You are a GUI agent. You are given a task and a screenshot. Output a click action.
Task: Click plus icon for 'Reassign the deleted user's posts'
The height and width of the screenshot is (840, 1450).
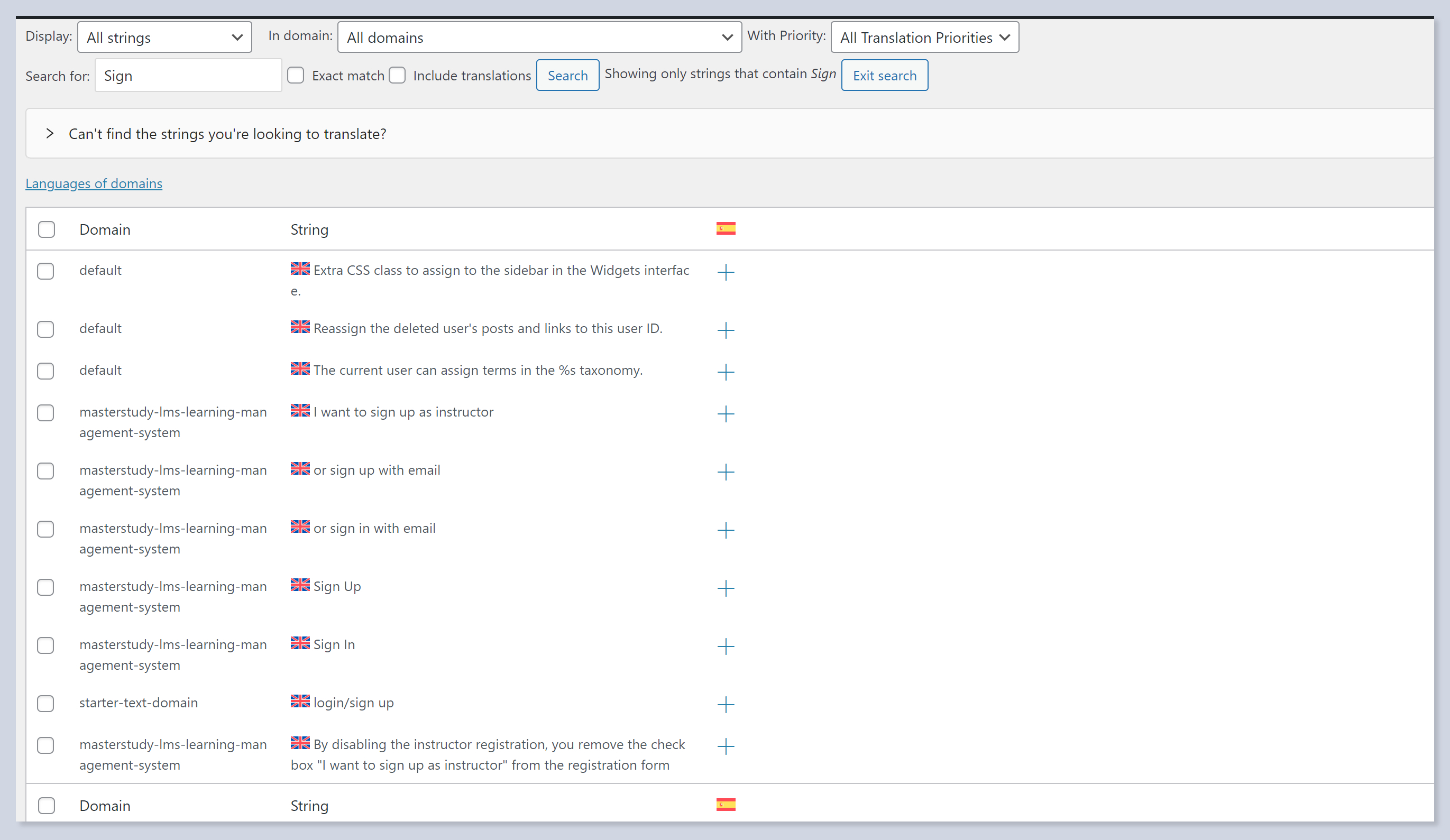tap(726, 330)
